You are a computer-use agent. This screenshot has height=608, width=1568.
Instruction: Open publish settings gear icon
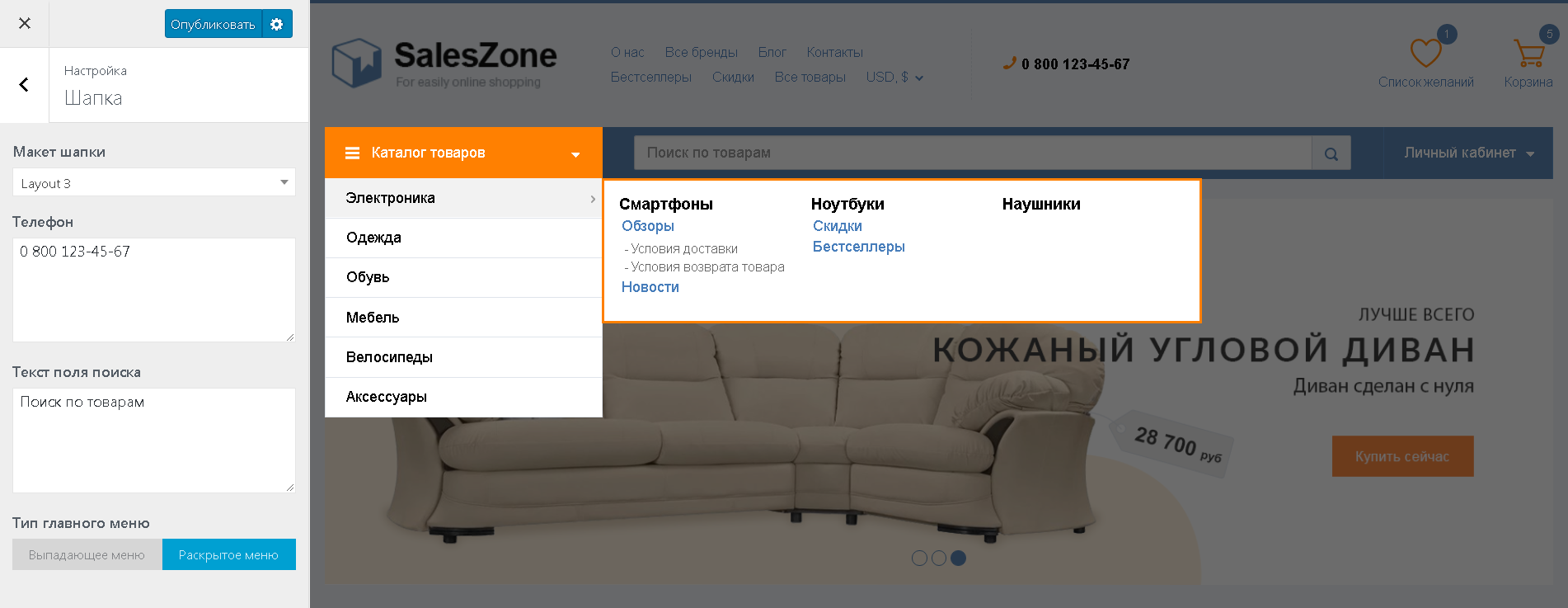click(x=277, y=24)
